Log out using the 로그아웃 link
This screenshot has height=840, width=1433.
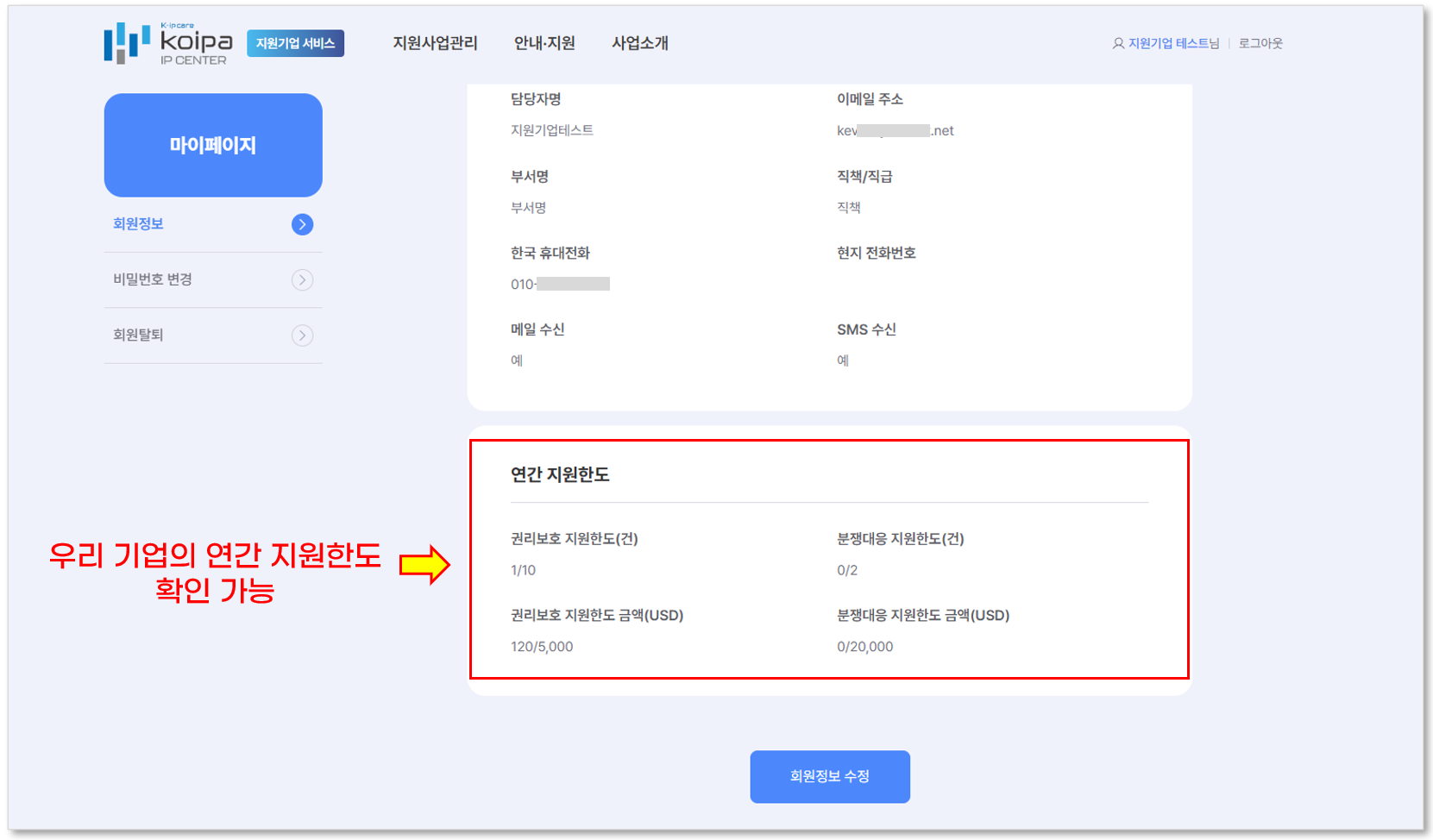pyautogui.click(x=1260, y=43)
